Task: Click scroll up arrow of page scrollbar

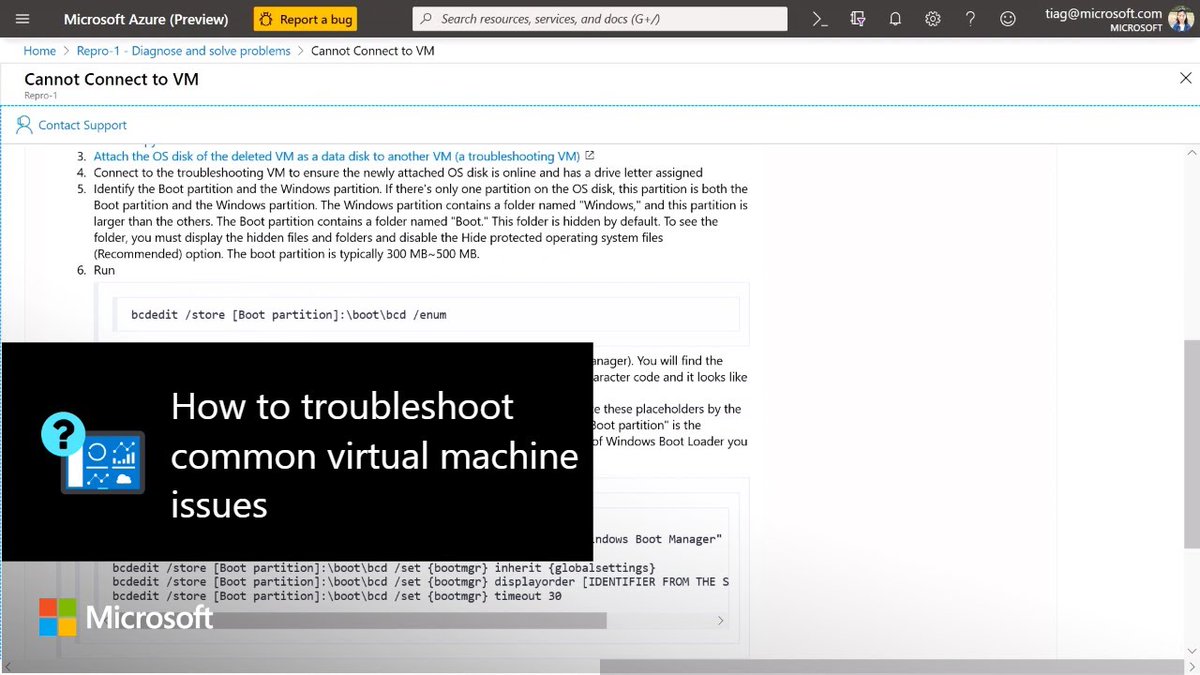Action: tap(1191, 152)
